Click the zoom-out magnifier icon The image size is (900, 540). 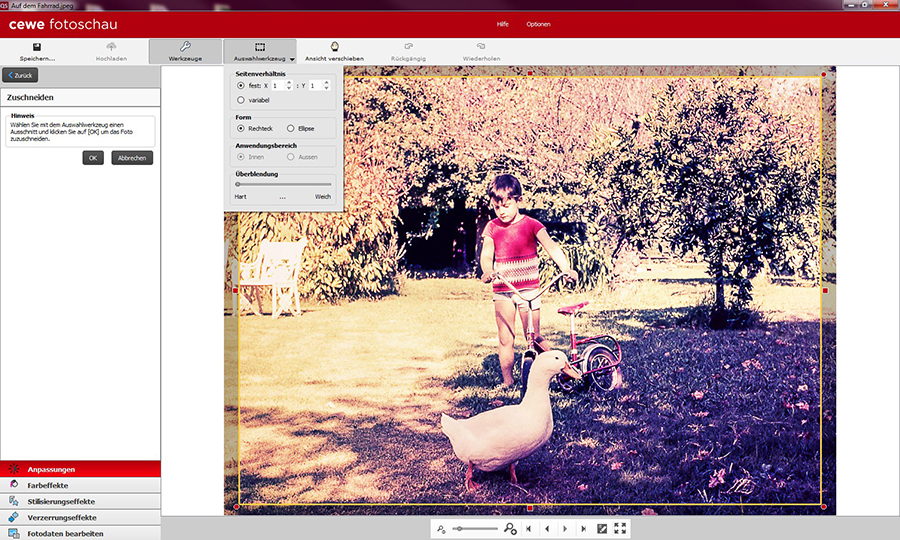[441, 528]
